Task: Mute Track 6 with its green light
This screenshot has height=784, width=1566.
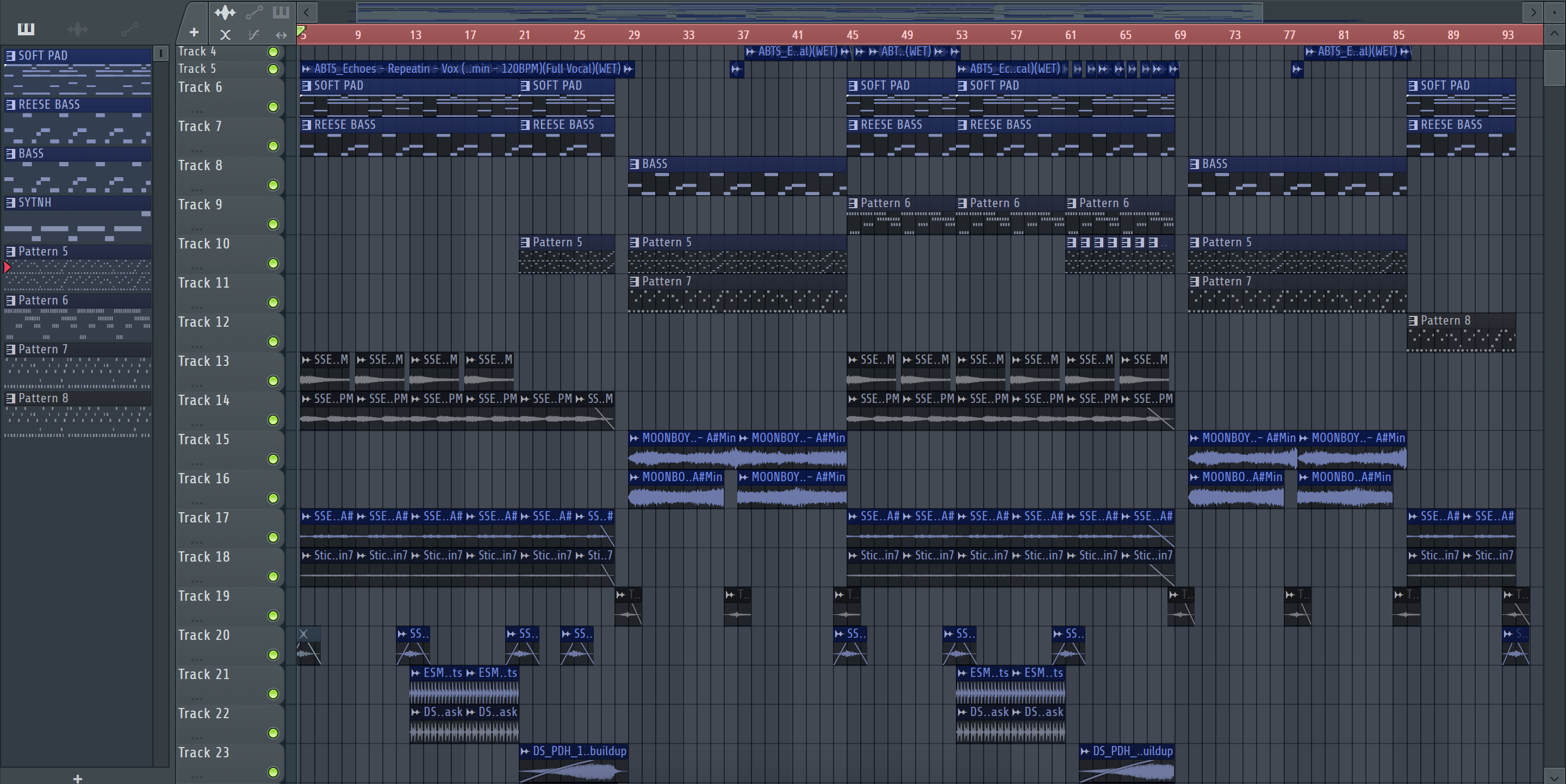Action: (274, 107)
